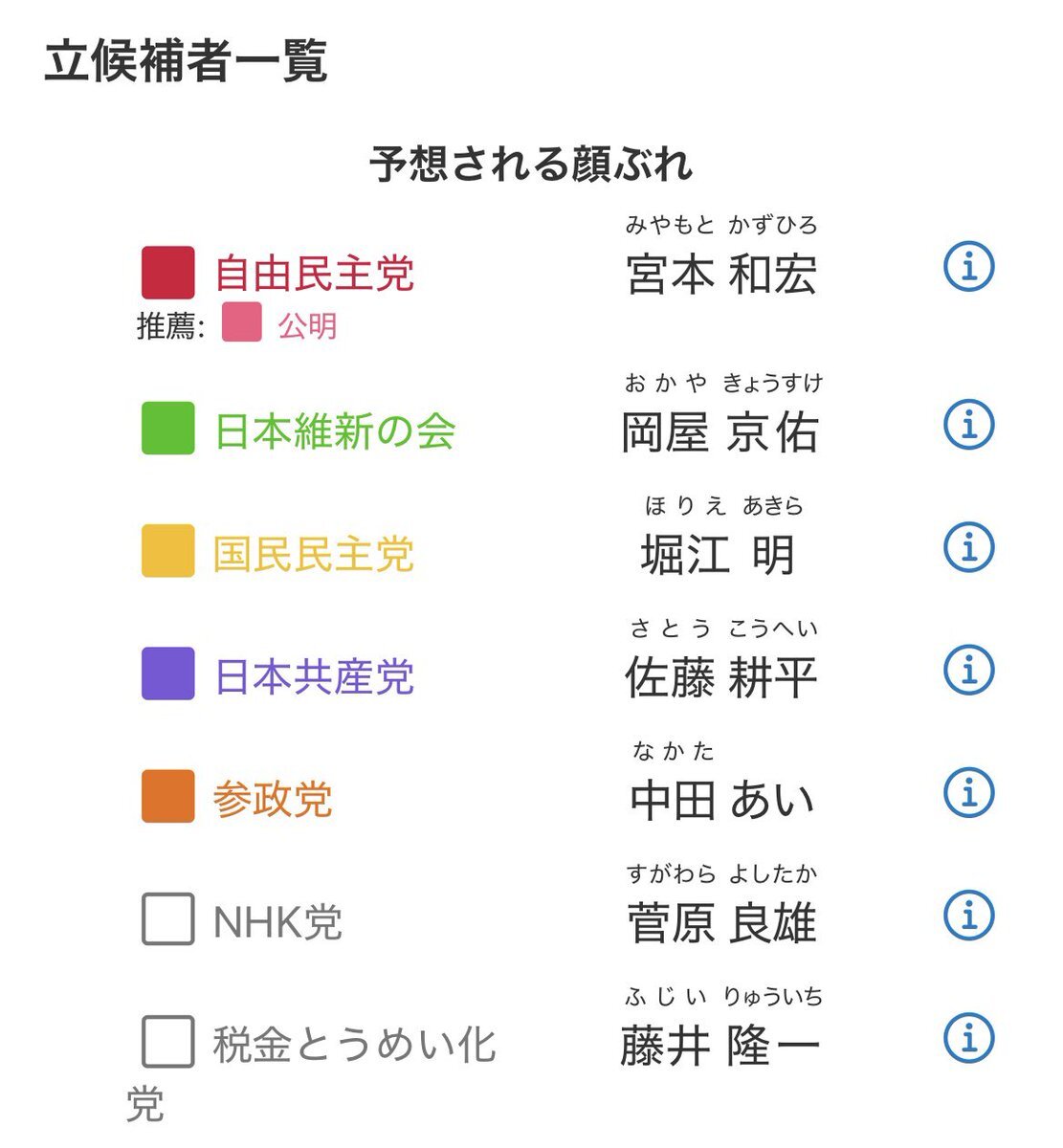Click the yellow 国民民主党 color square

click(x=168, y=551)
